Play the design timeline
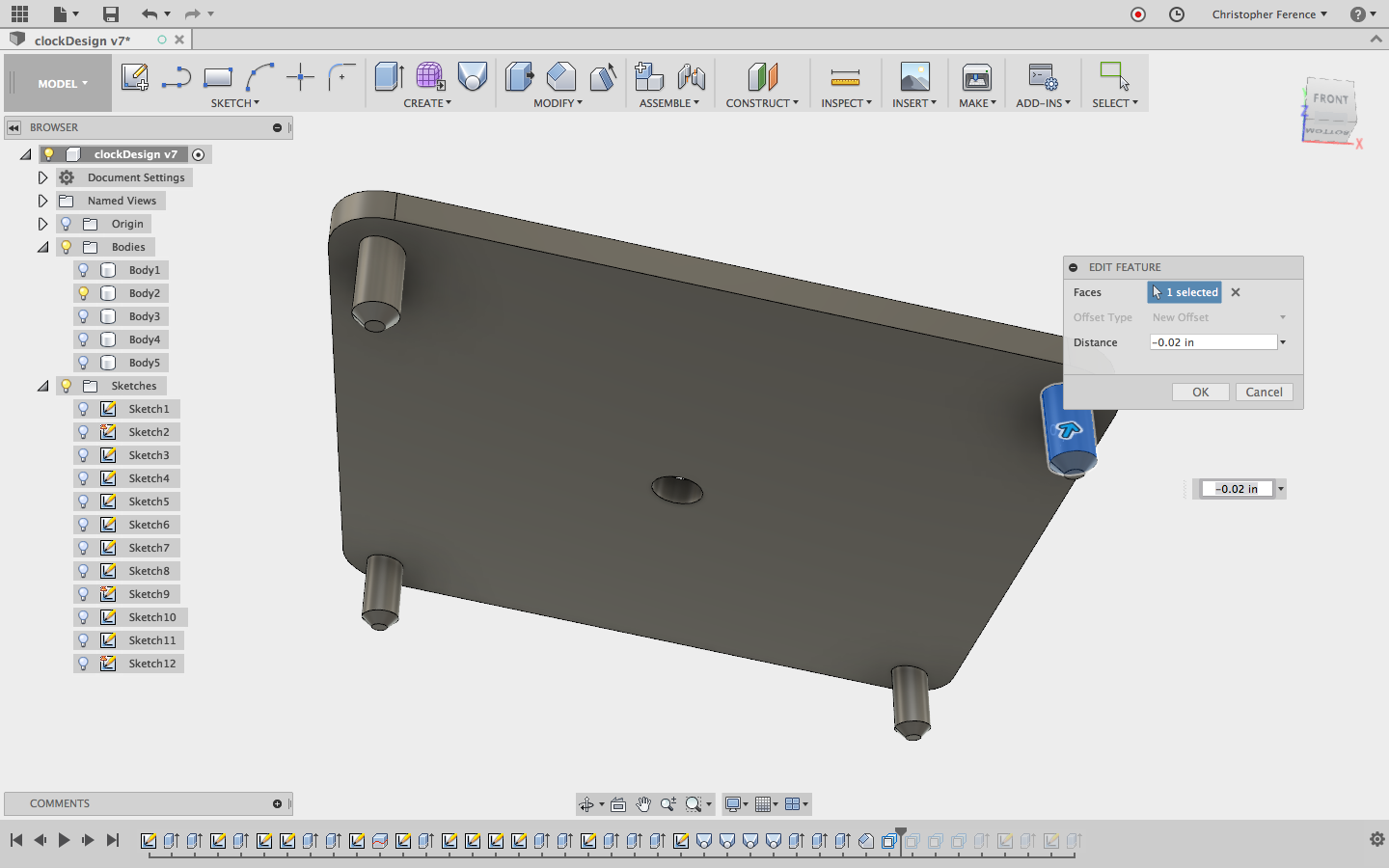Image resolution: width=1389 pixels, height=868 pixels. [64, 840]
